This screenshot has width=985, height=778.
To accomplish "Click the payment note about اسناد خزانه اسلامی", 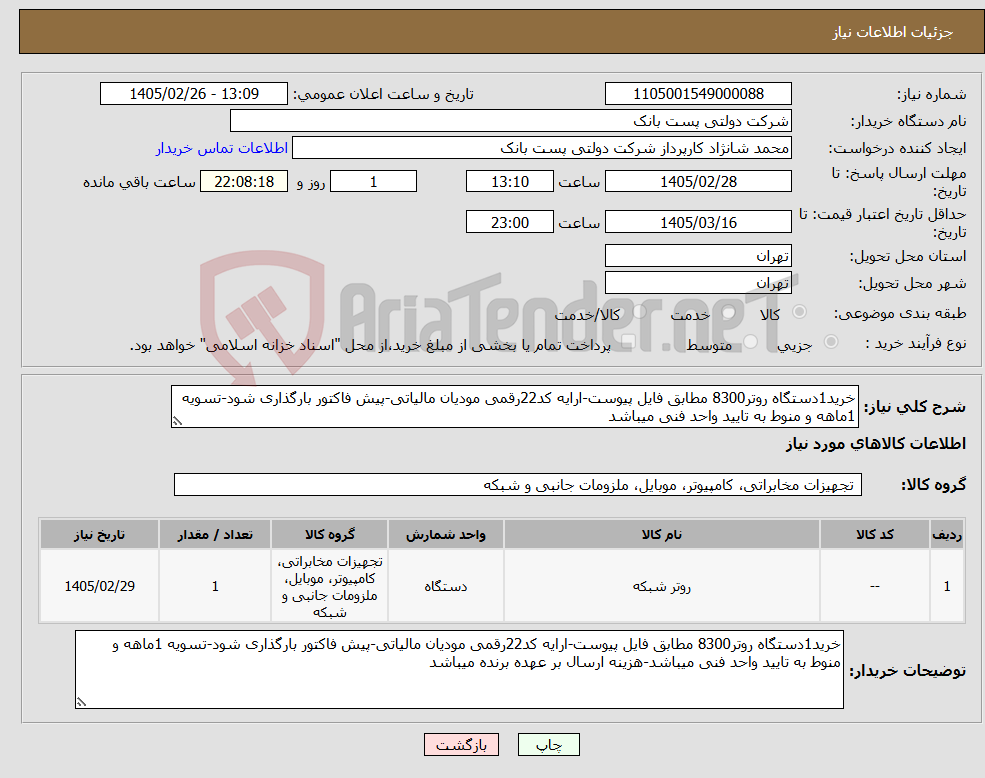I will coord(370,345).
